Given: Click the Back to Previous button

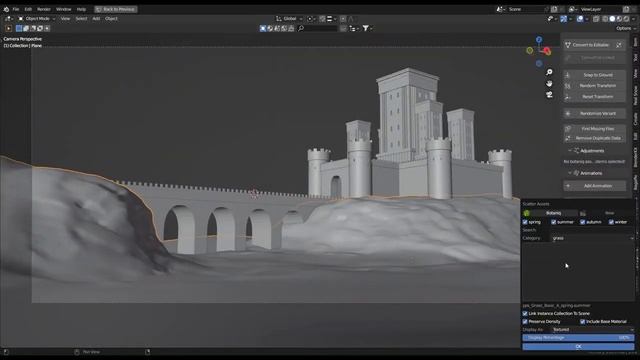Looking at the screenshot, I should pyautogui.click(x=116, y=9).
